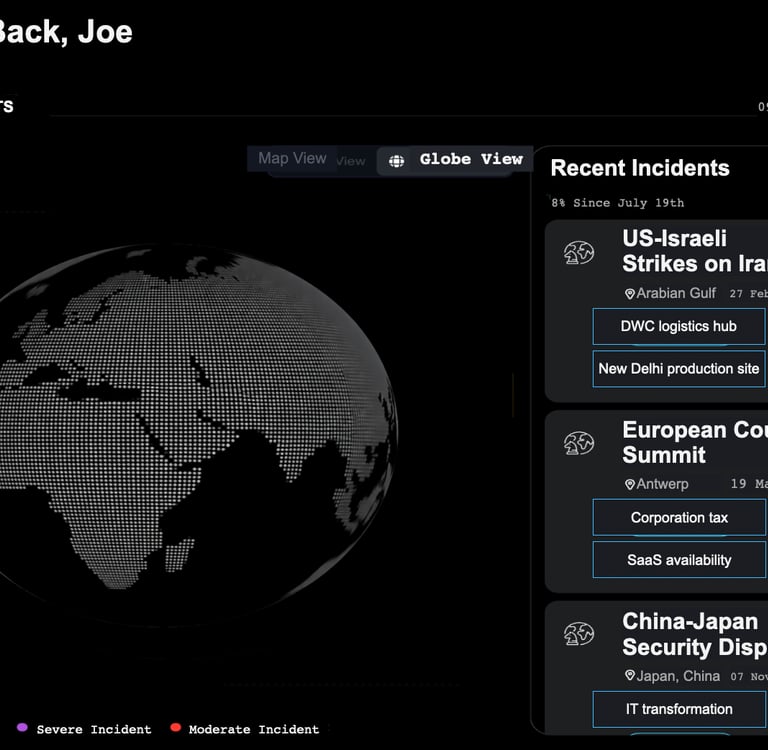768x750 pixels.
Task: Click the location pin next to Antwerp
Action: pos(630,484)
